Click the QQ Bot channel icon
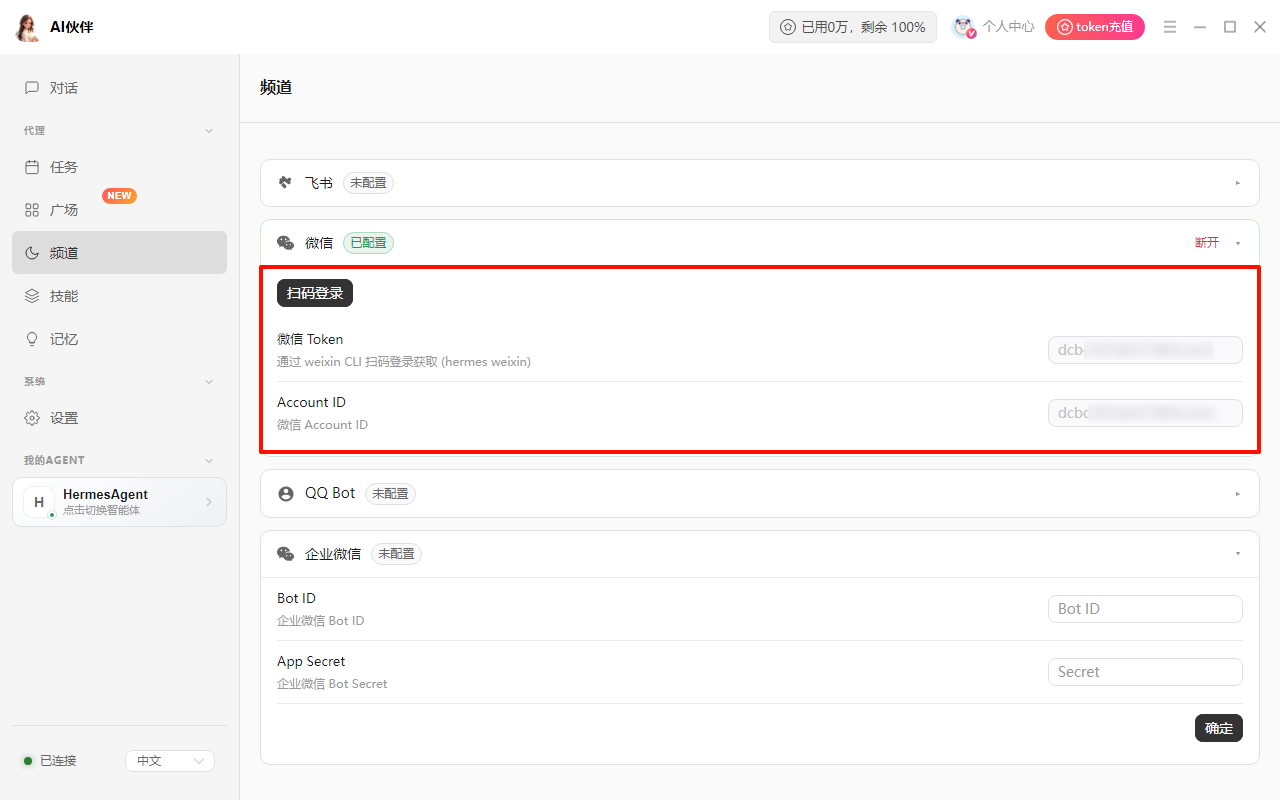Screen dimensions: 1280x800 click(x=286, y=494)
